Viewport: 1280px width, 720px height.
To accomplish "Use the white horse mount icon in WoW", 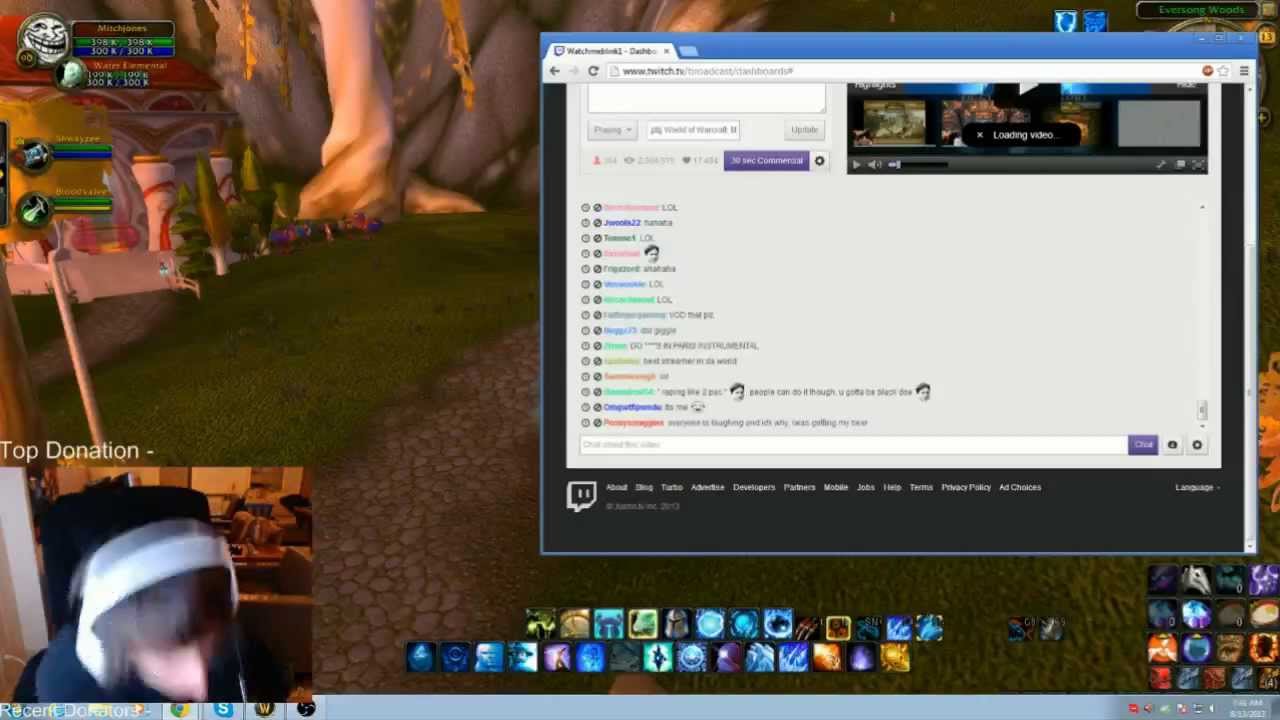I will (x=1197, y=580).
